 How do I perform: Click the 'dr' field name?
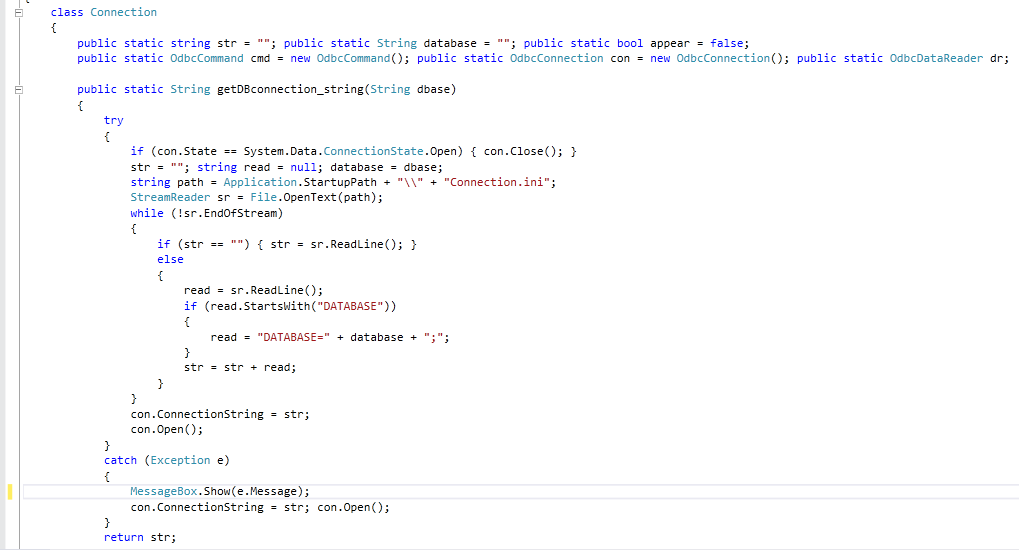(997, 59)
